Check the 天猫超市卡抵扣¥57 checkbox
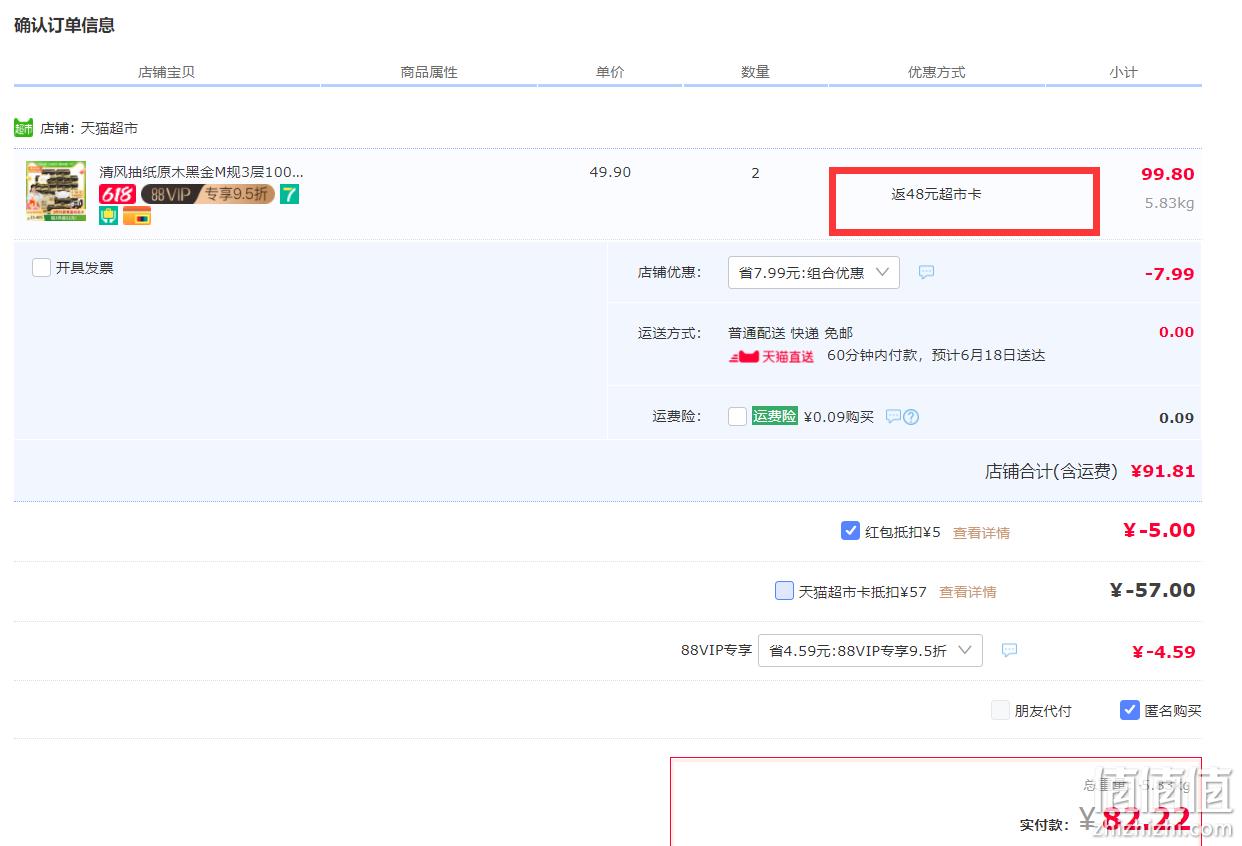This screenshot has height=846, width=1242. click(x=784, y=590)
